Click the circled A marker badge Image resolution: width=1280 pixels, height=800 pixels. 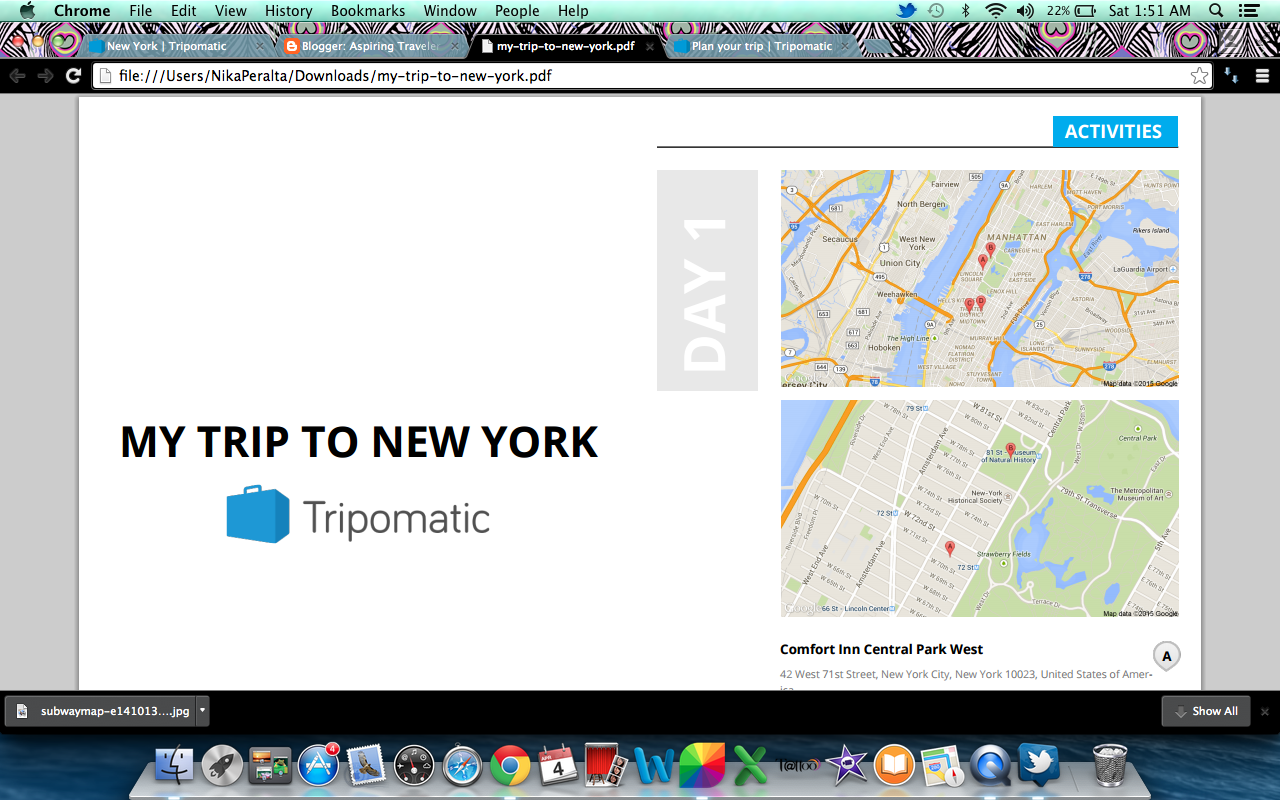[1166, 656]
